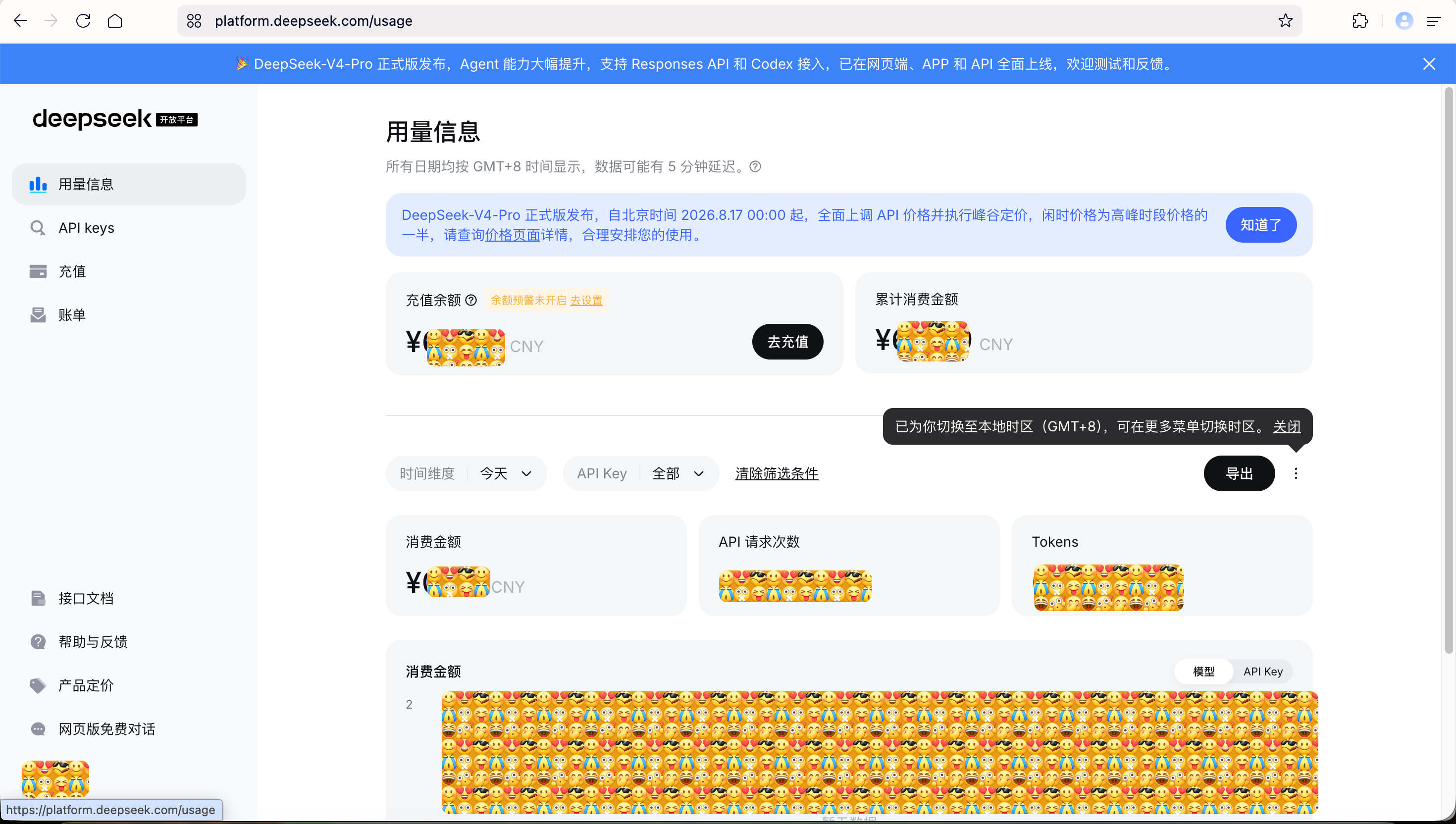Open the browser menu icon
Image resolution: width=1456 pixels, height=824 pixels.
pos(1433,21)
